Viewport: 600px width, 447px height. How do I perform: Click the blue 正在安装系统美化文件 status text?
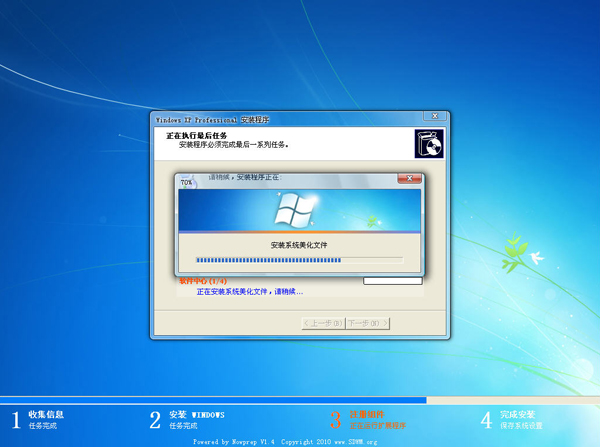(x=250, y=292)
